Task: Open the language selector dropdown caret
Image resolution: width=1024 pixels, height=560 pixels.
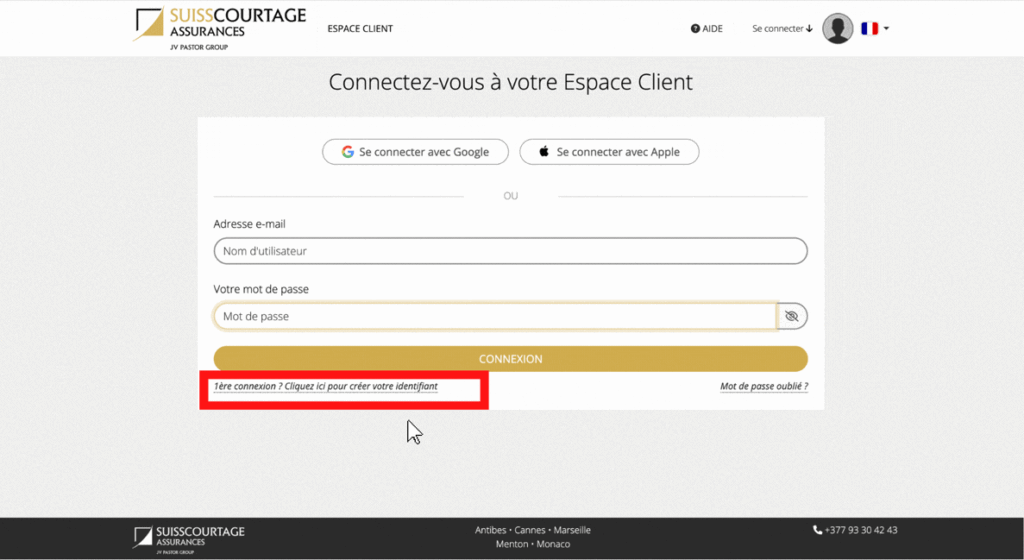Action: (x=886, y=29)
